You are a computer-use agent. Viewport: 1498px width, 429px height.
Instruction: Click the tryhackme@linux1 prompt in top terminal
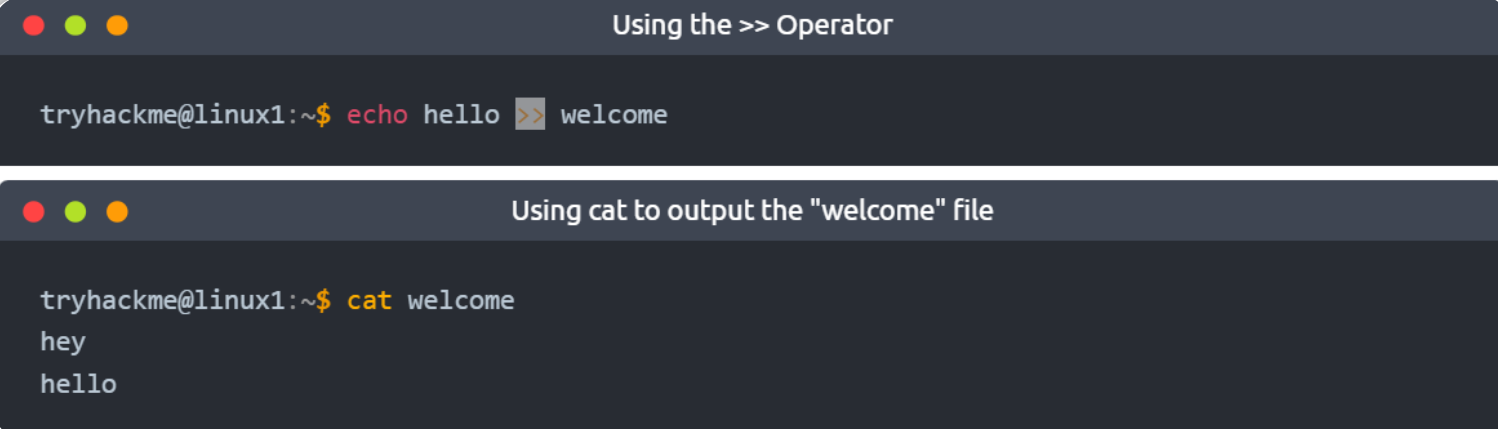[163, 115]
